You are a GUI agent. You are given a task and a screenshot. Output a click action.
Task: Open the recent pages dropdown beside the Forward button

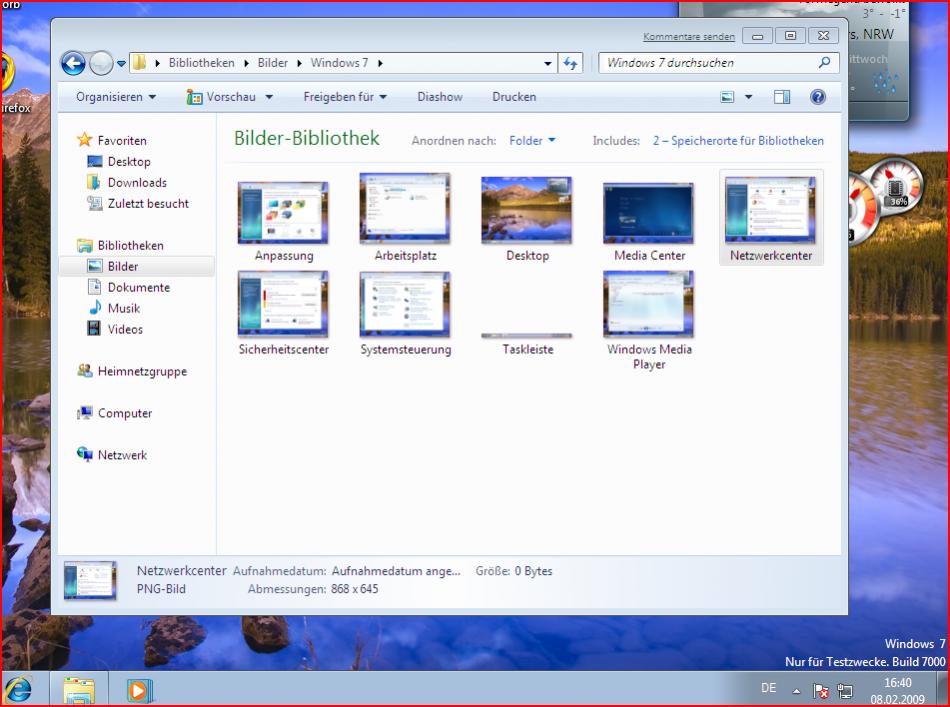pyautogui.click(x=121, y=63)
